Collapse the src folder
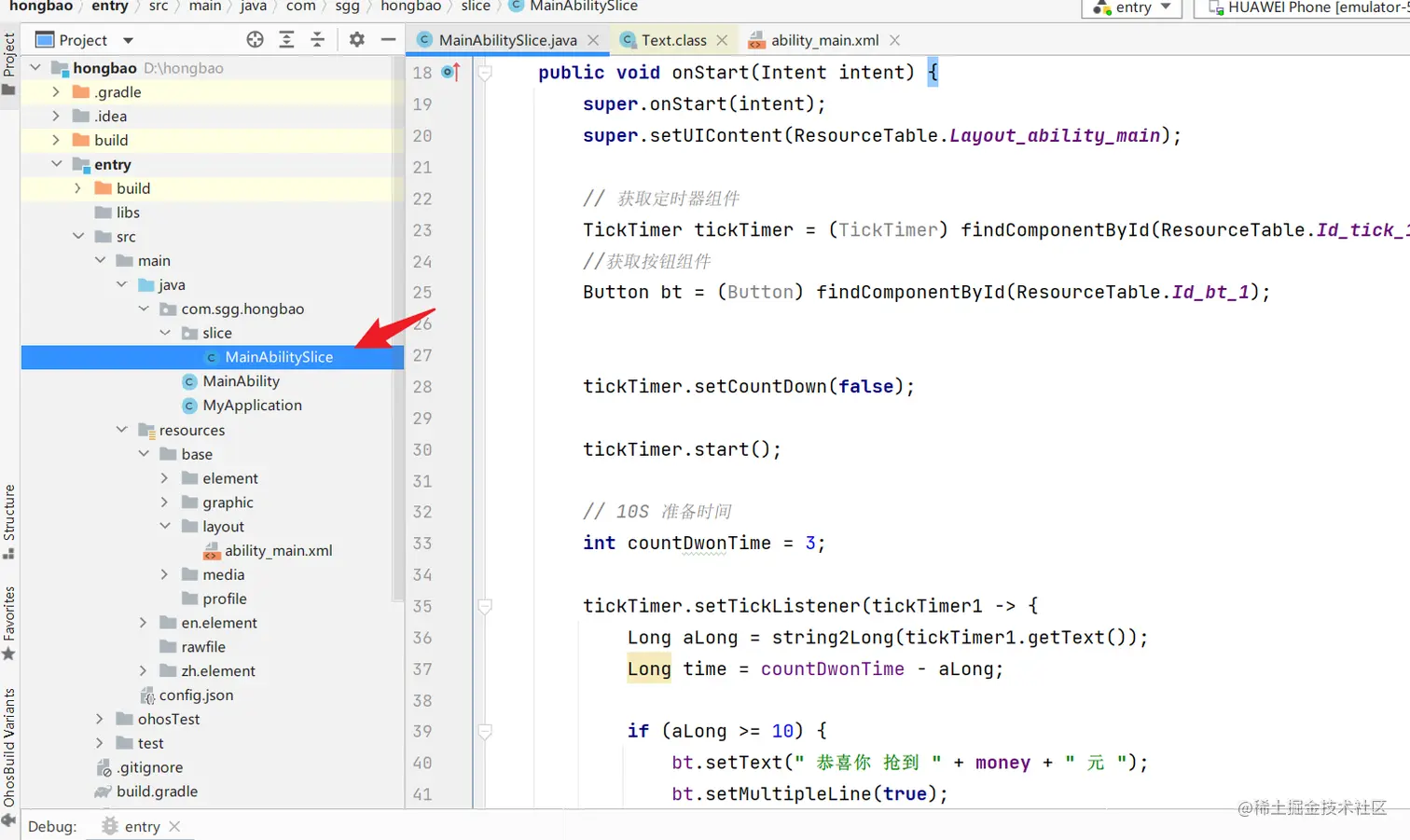 tap(78, 236)
